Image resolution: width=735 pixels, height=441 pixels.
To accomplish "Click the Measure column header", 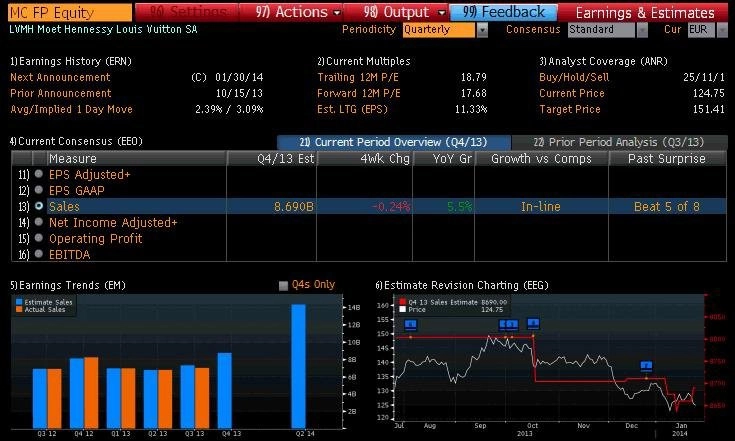I will [x=136, y=158].
